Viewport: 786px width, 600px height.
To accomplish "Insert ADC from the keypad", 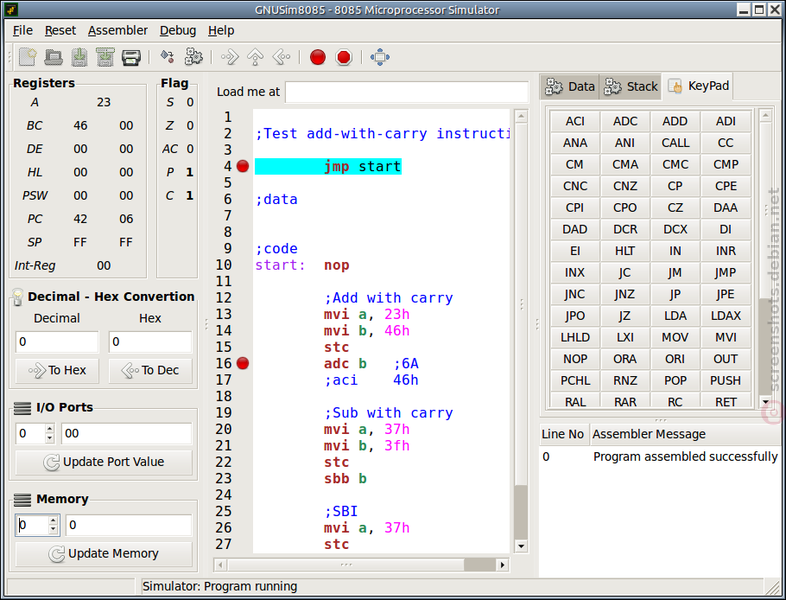I will pyautogui.click(x=625, y=121).
